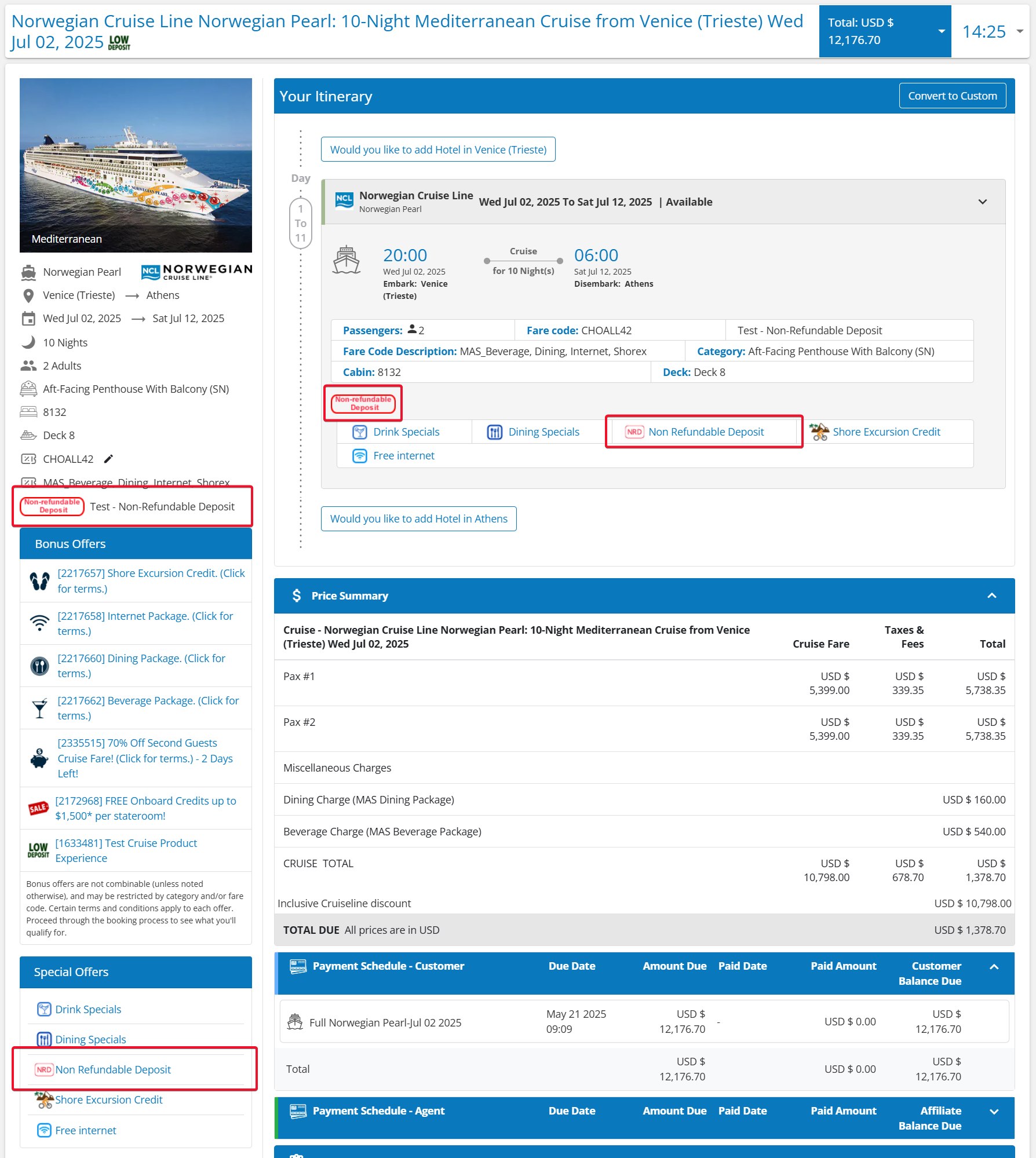Click the pencil edit icon next to CHOALL42
This screenshot has width=1036, height=1158.
pos(108,459)
